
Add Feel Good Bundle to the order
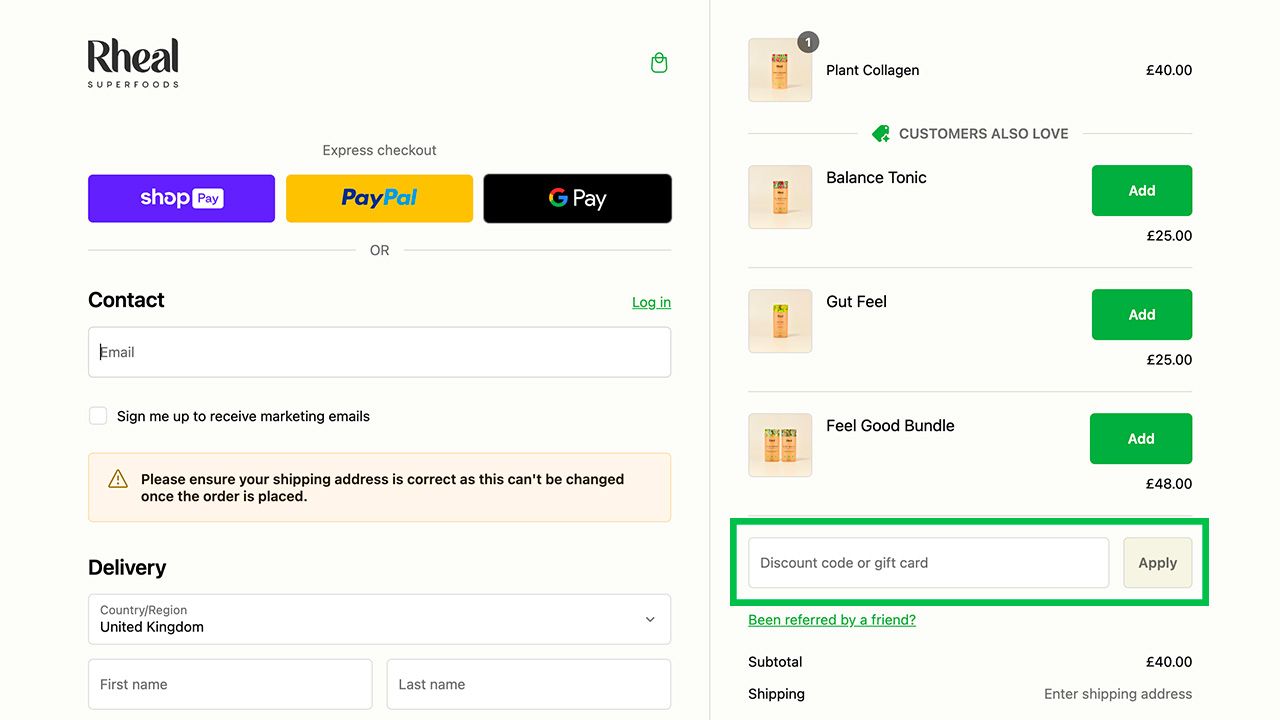click(1140, 438)
